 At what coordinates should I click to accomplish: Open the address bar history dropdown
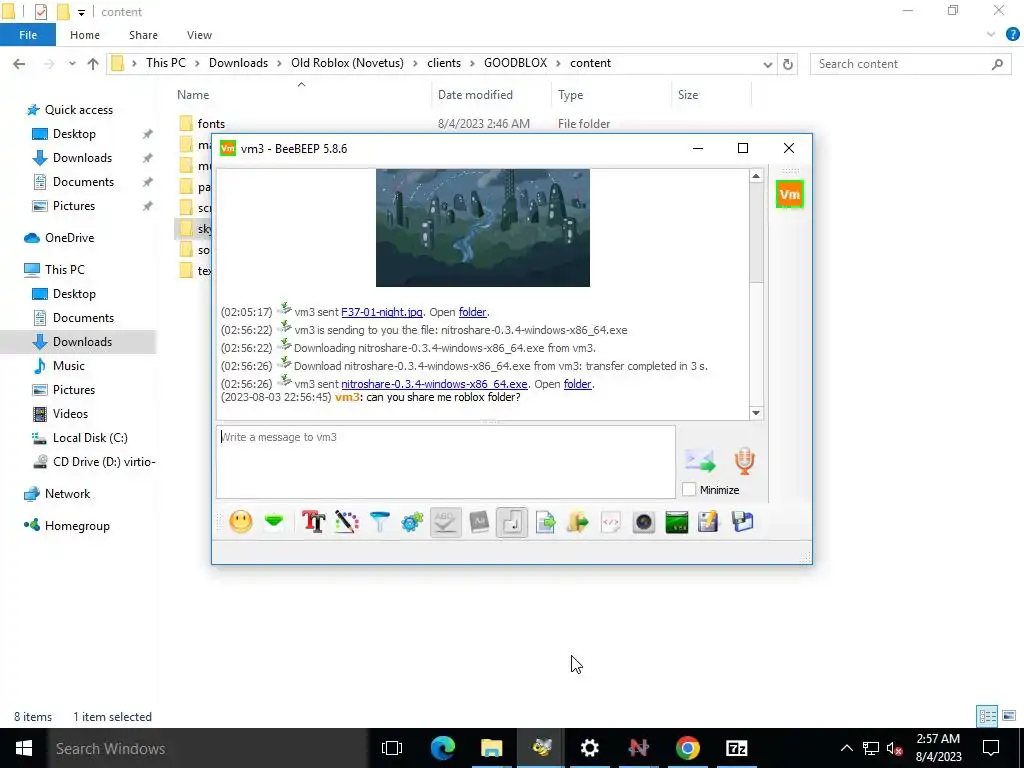click(x=767, y=64)
